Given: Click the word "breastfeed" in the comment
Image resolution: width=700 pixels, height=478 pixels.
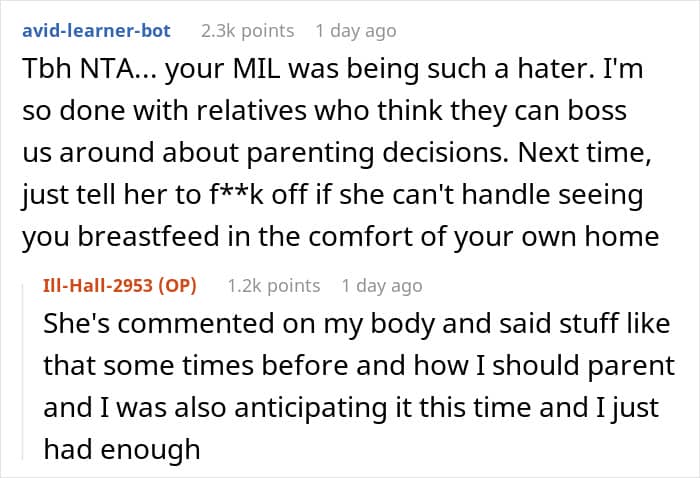Looking at the screenshot, I should point(149,236).
